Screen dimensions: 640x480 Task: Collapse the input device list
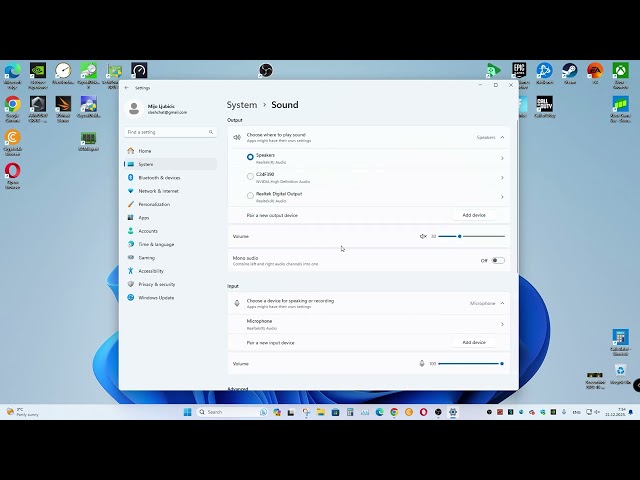tap(502, 303)
